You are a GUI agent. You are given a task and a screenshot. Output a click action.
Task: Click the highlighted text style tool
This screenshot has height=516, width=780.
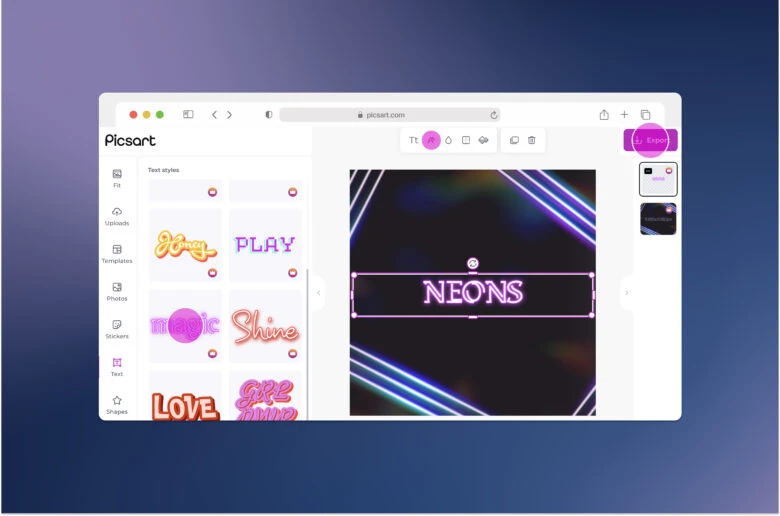tap(431, 140)
